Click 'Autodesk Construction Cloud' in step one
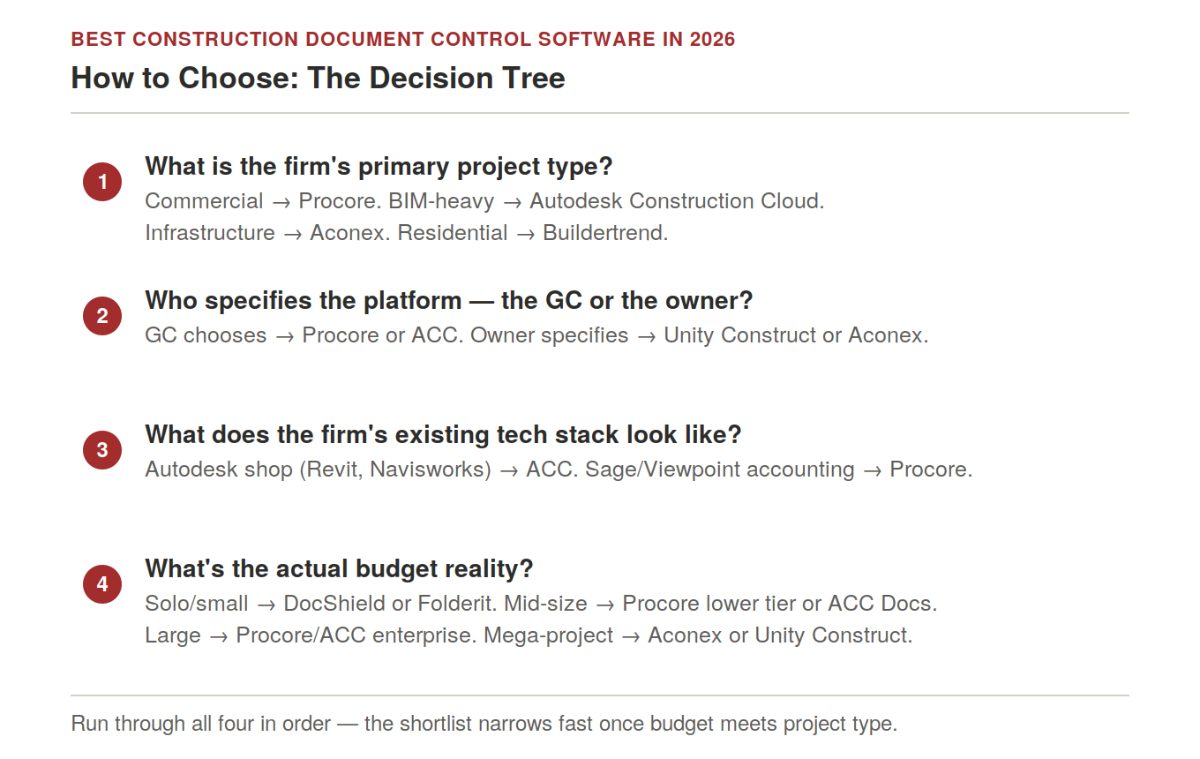This screenshot has height=759, width=1200. pos(675,201)
